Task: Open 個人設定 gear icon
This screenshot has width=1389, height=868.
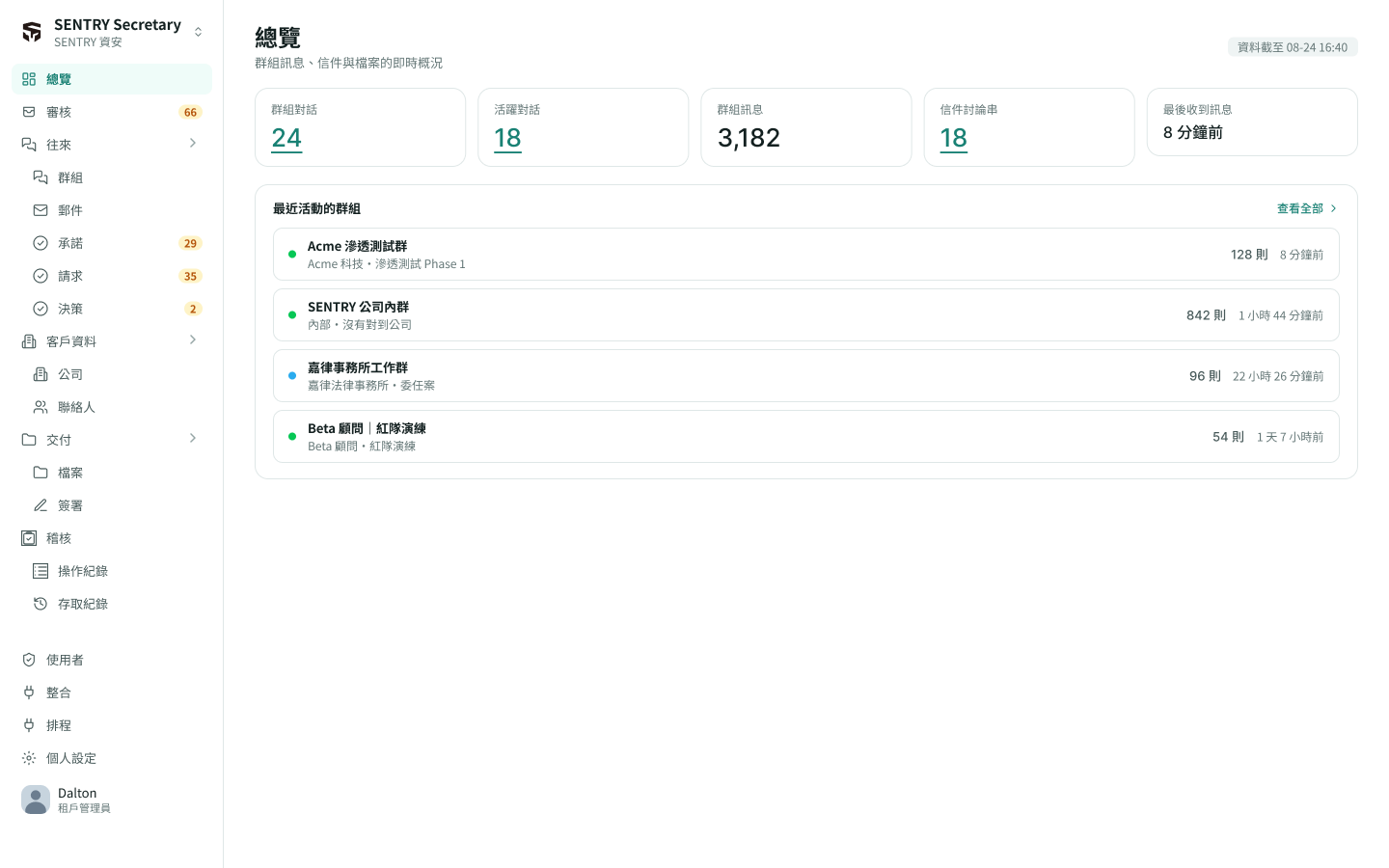Action: point(29,758)
